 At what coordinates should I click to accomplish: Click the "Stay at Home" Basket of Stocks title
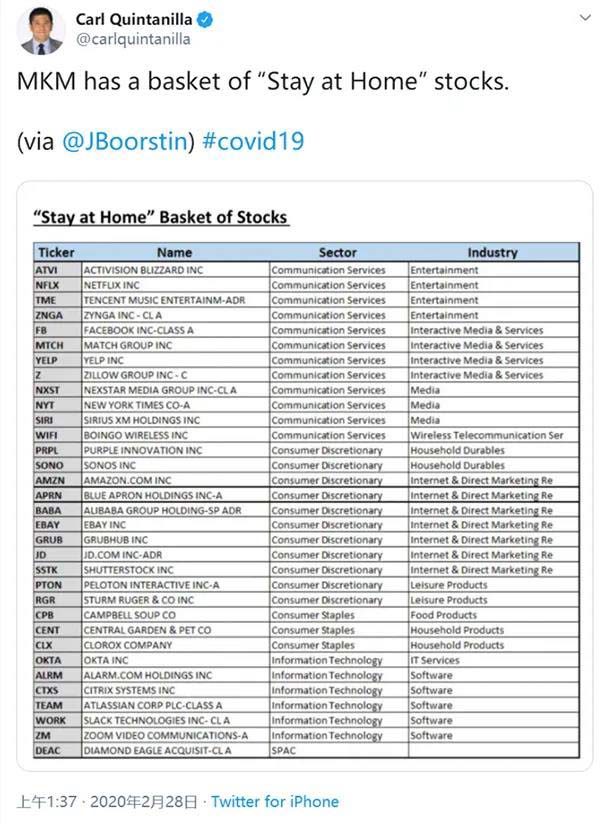tap(160, 217)
